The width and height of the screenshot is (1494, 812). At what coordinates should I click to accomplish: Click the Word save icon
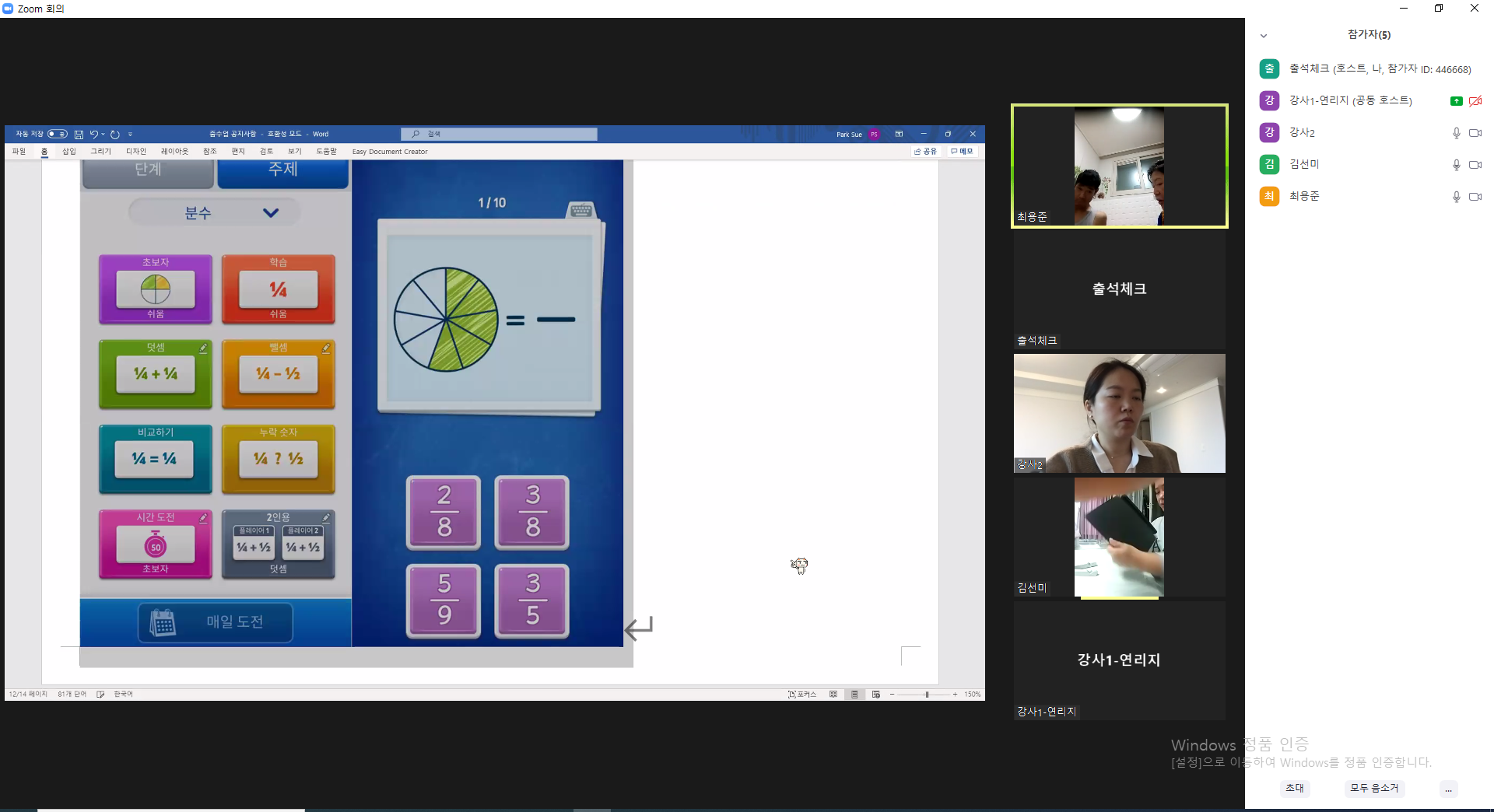click(79, 135)
